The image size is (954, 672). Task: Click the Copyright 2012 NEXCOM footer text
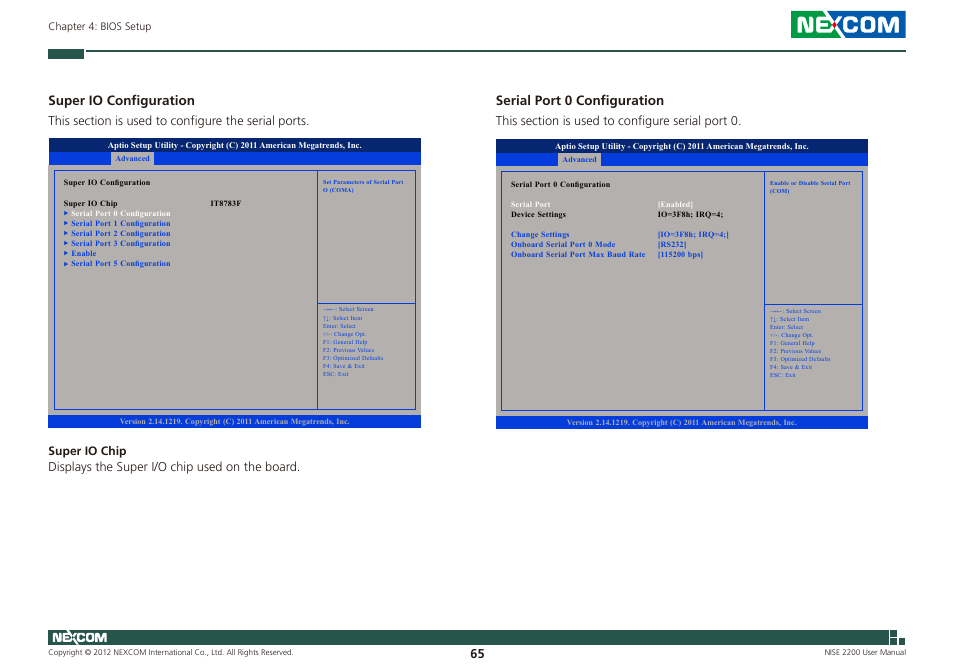coord(170,653)
